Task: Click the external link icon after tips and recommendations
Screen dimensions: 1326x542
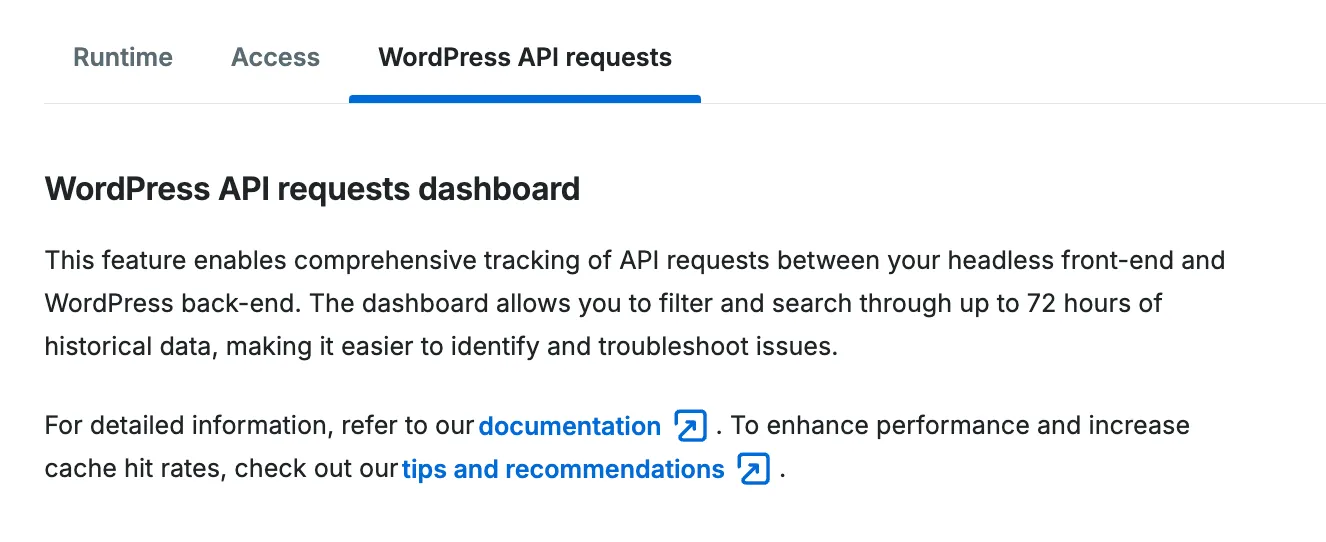Action: coord(753,469)
